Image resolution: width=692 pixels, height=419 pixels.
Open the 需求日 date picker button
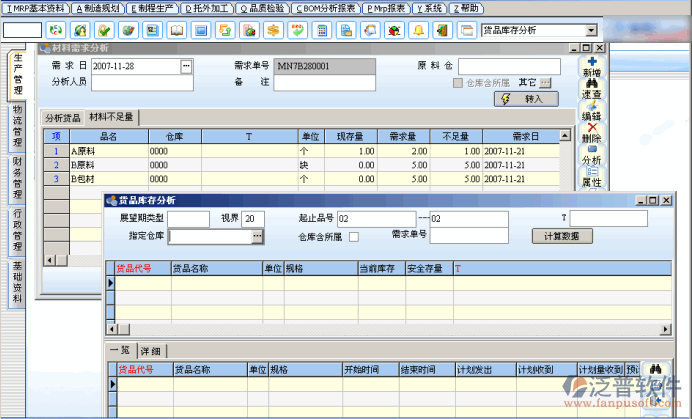[185, 66]
